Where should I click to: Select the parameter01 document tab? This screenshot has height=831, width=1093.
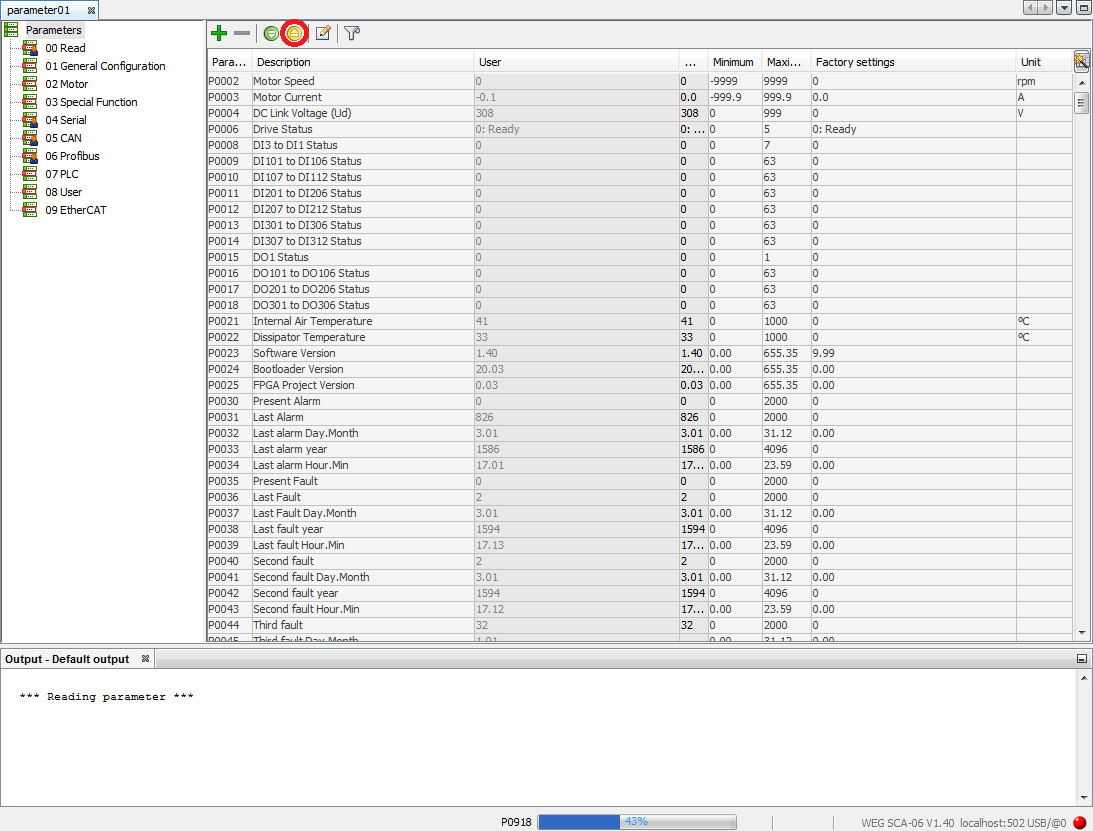point(44,8)
